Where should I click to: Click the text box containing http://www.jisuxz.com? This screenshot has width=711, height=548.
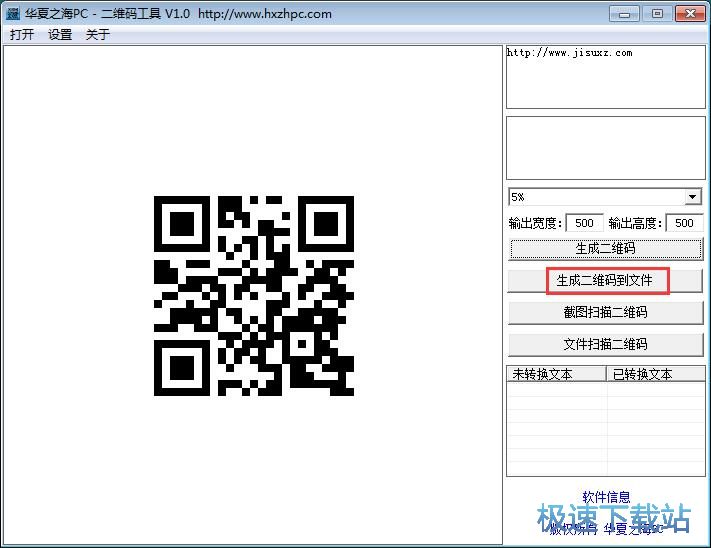(605, 77)
